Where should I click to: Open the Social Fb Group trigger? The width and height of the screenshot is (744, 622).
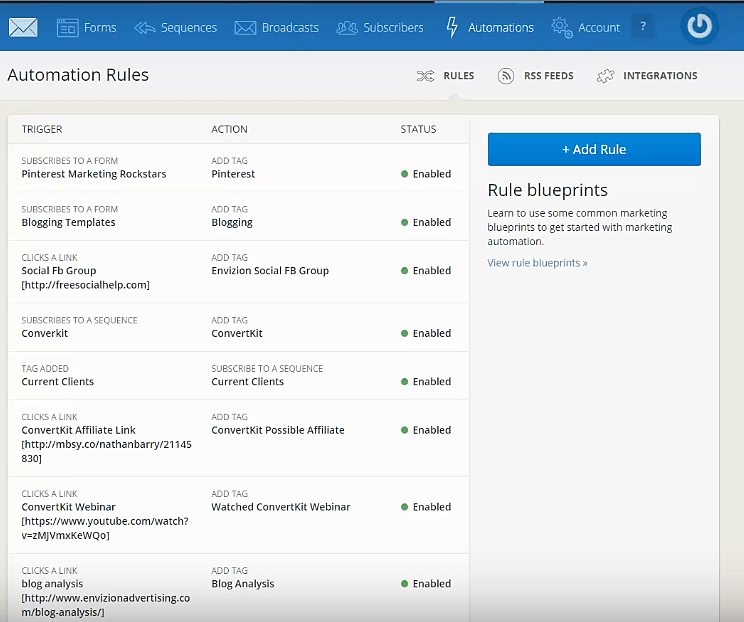[59, 271]
